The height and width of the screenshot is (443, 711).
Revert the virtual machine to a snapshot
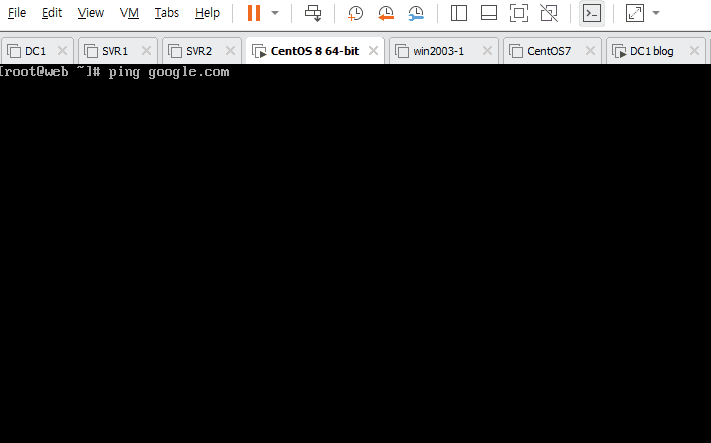click(386, 13)
